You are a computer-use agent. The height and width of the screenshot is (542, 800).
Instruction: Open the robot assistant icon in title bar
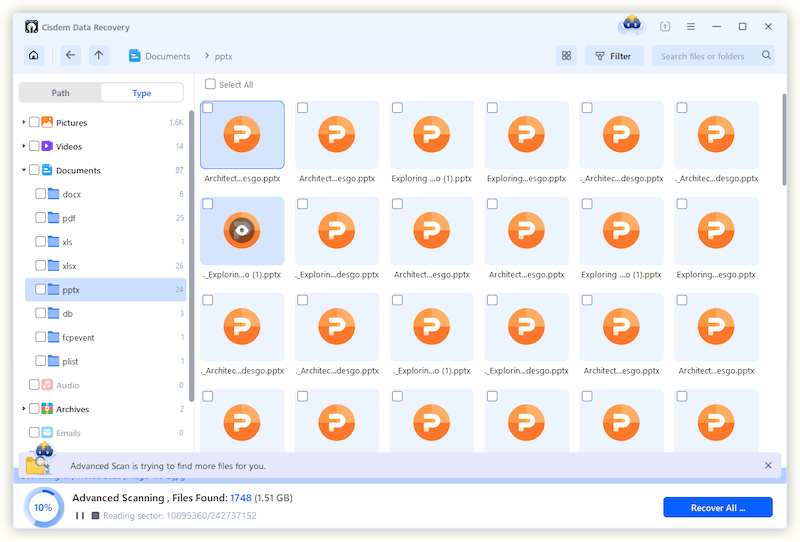point(632,24)
